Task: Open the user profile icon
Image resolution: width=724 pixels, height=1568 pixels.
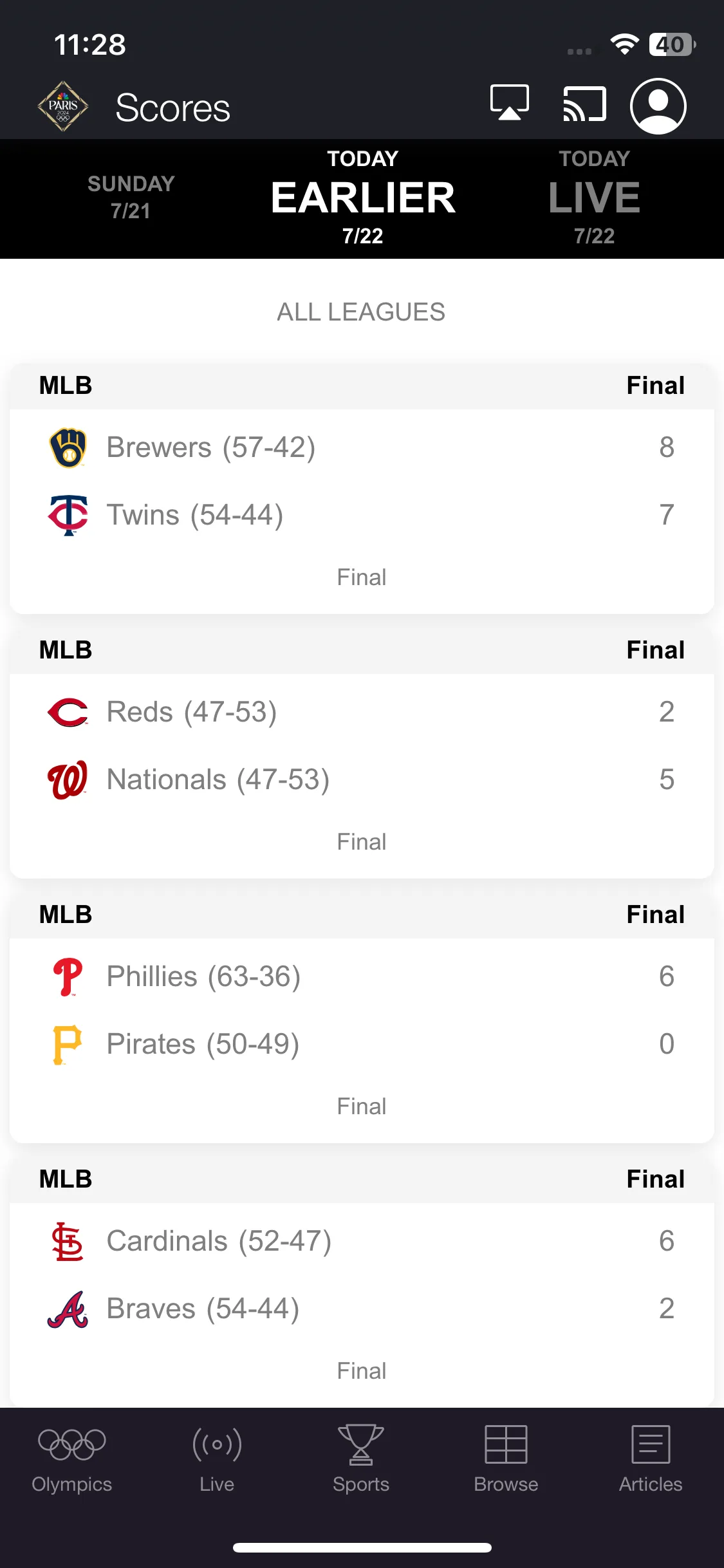Action: coord(658,106)
